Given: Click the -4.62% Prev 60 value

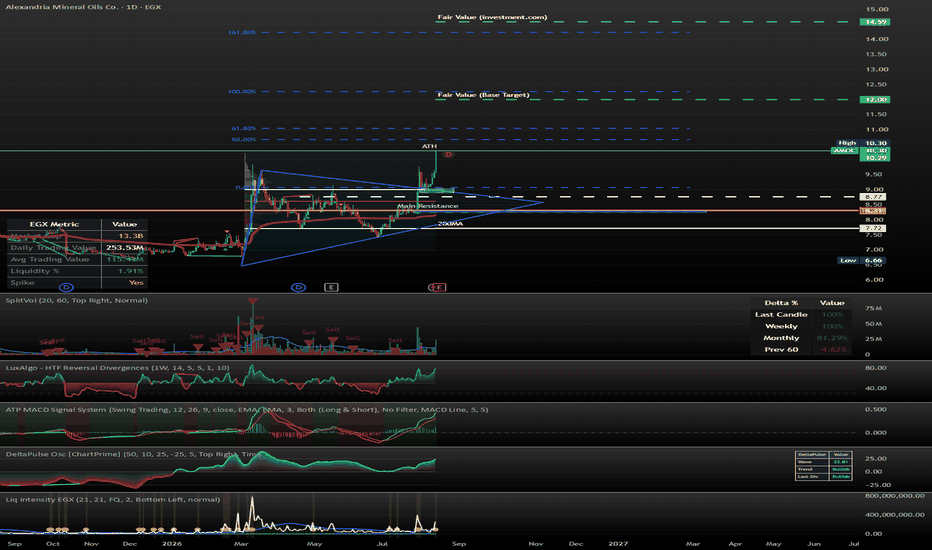Looking at the screenshot, I should click(832, 350).
